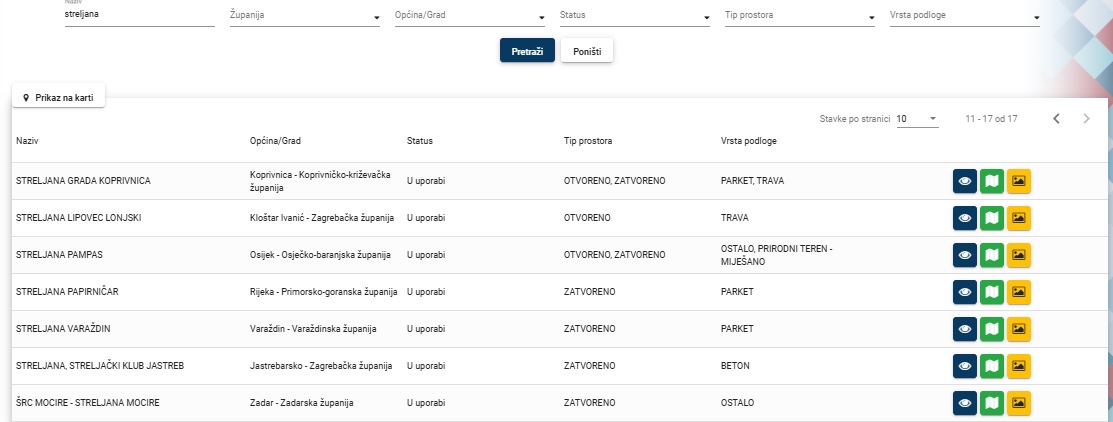This screenshot has height=422, width=1113.
Task: View details of ŠRC MOCIRE row
Action: 965,403
